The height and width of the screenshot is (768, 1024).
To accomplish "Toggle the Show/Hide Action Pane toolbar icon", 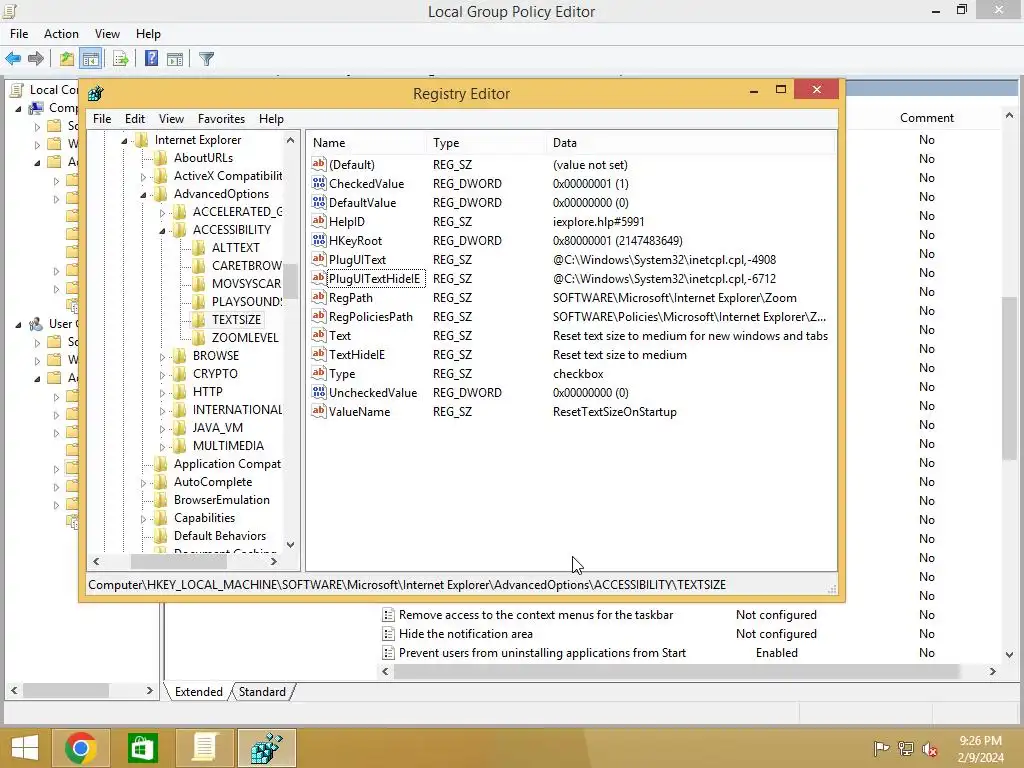I will coord(175,59).
